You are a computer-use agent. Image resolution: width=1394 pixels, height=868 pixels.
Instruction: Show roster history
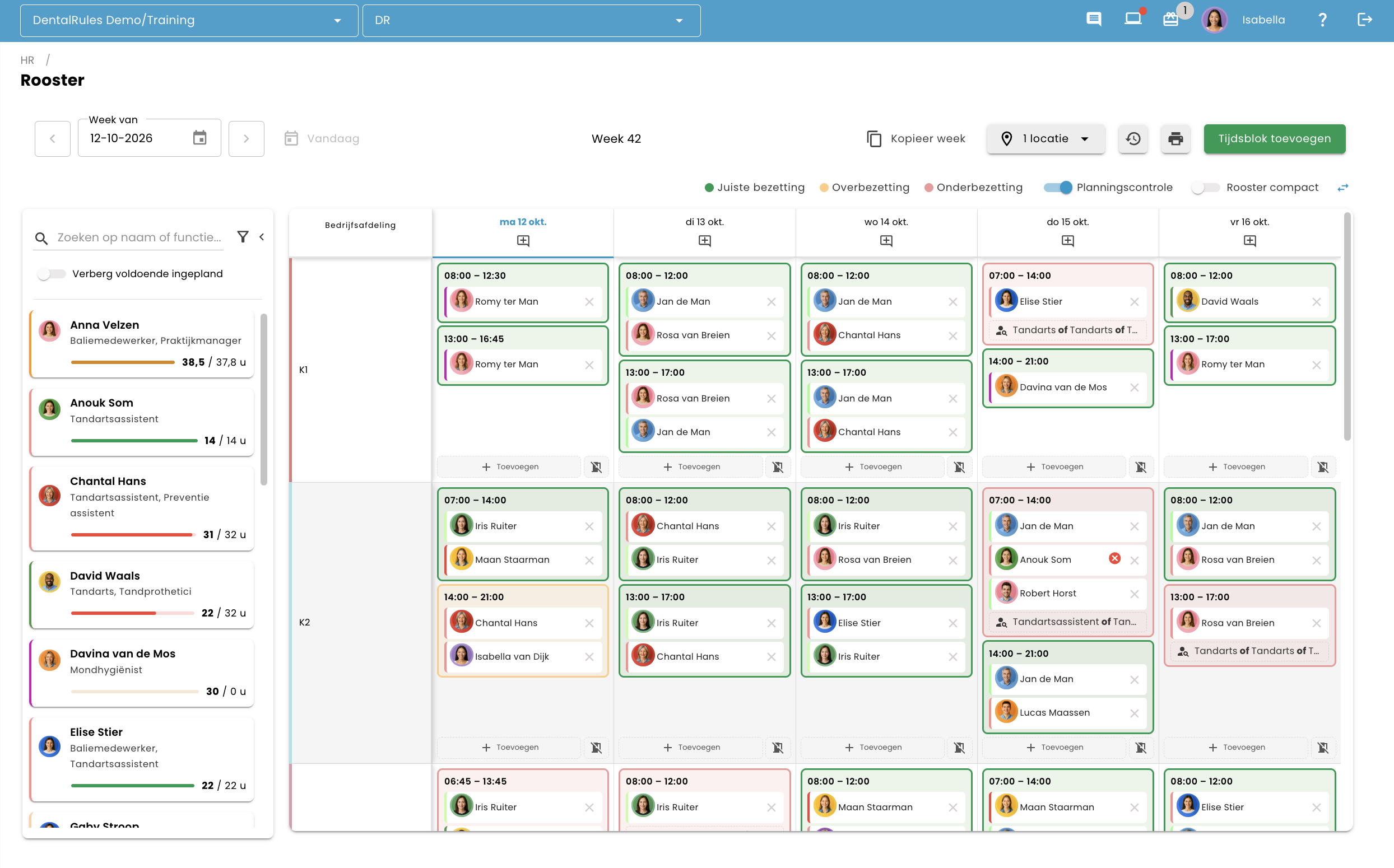tap(1133, 138)
